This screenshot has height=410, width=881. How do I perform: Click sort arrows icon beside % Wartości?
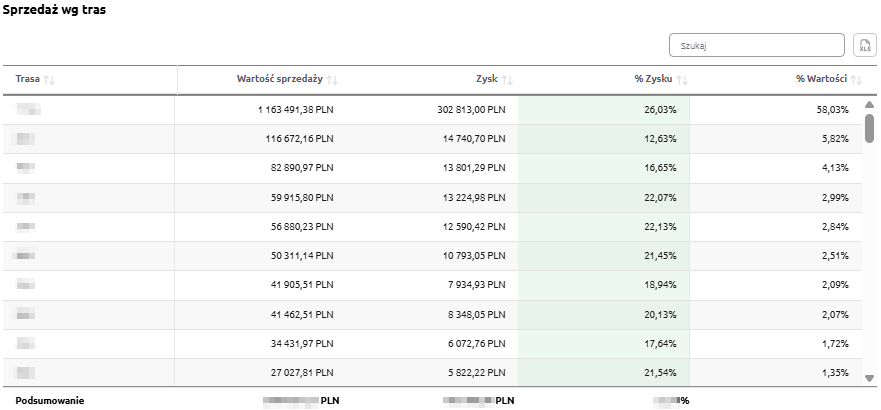coord(857,80)
